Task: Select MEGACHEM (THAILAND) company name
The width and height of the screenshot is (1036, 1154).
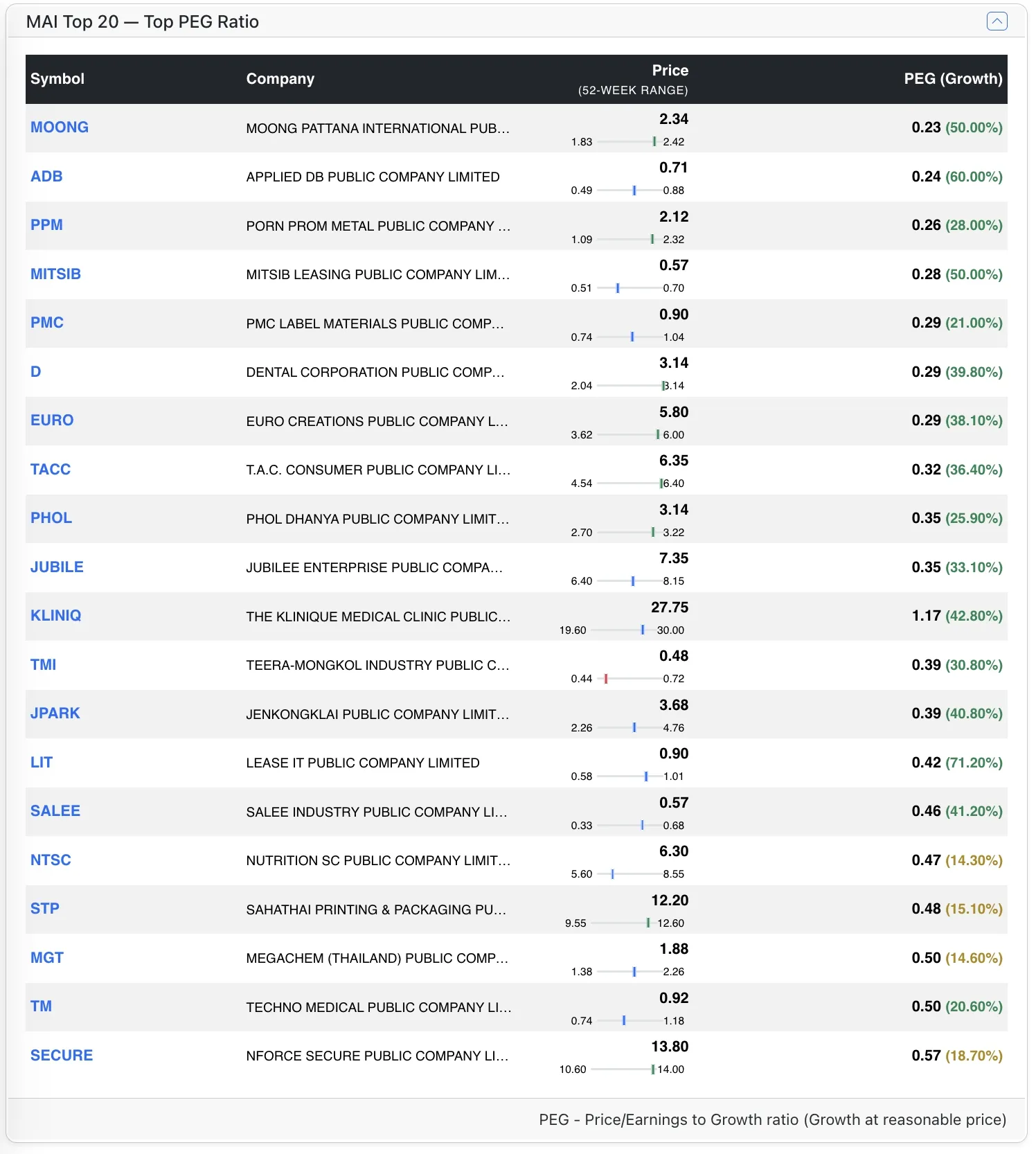Action: [x=377, y=959]
